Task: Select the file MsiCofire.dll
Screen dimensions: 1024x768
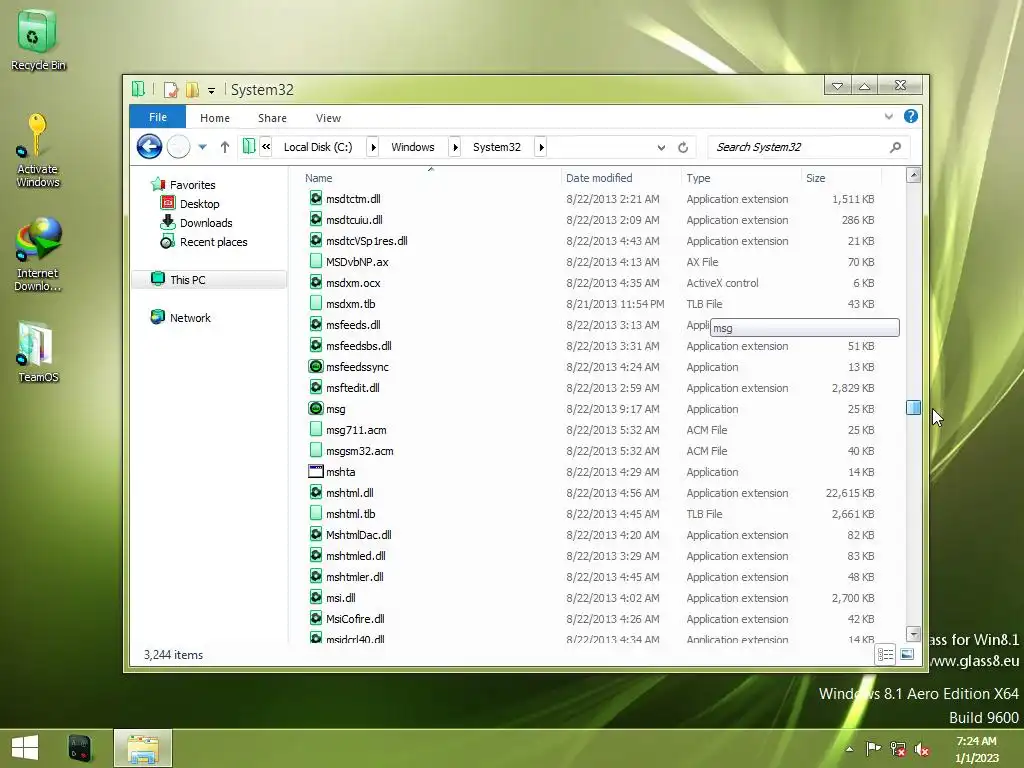Action: coord(355,618)
